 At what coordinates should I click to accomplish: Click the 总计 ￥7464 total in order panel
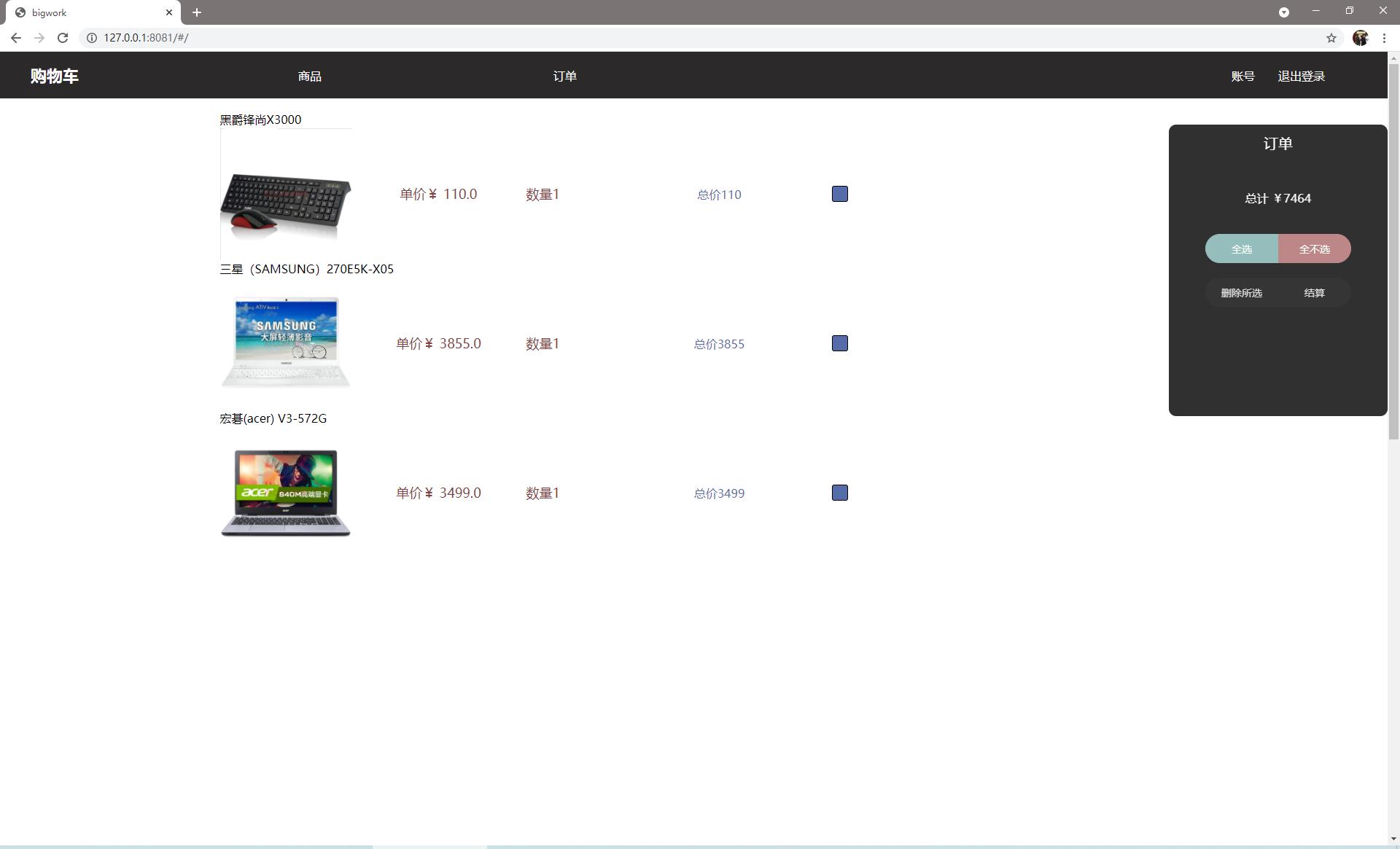coord(1277,198)
